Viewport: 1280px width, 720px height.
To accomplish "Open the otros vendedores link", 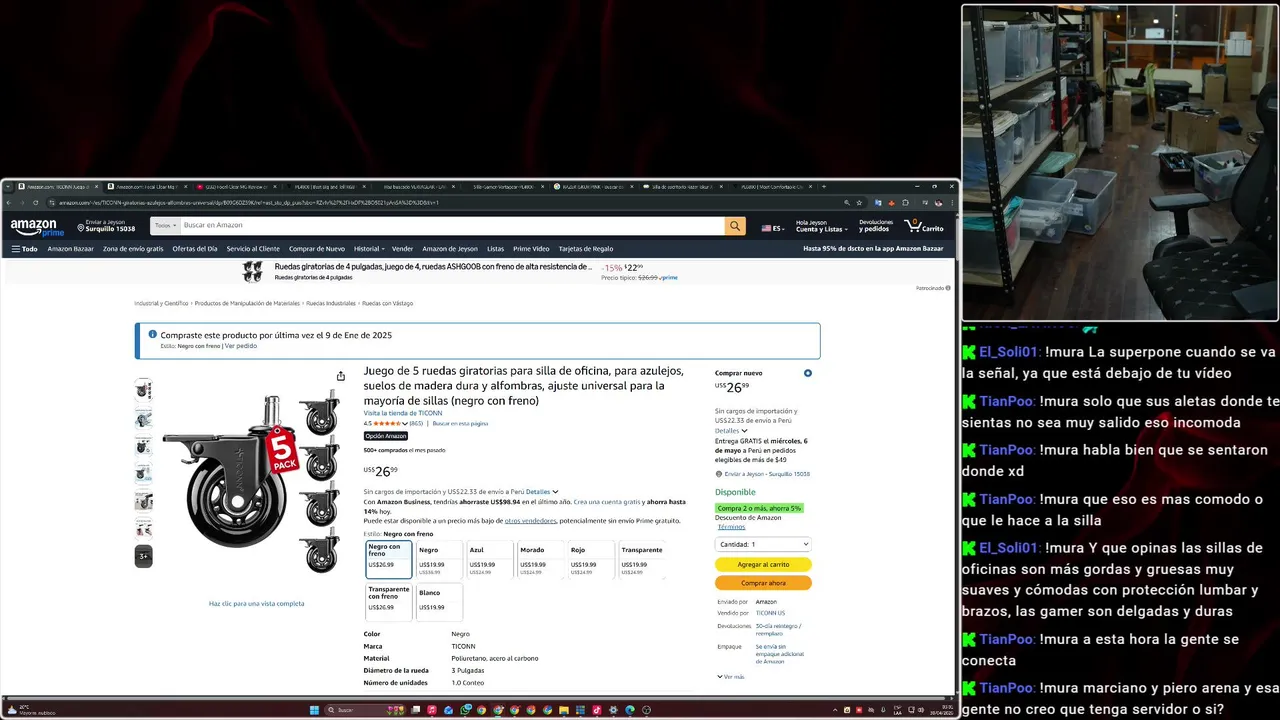I will [530, 520].
